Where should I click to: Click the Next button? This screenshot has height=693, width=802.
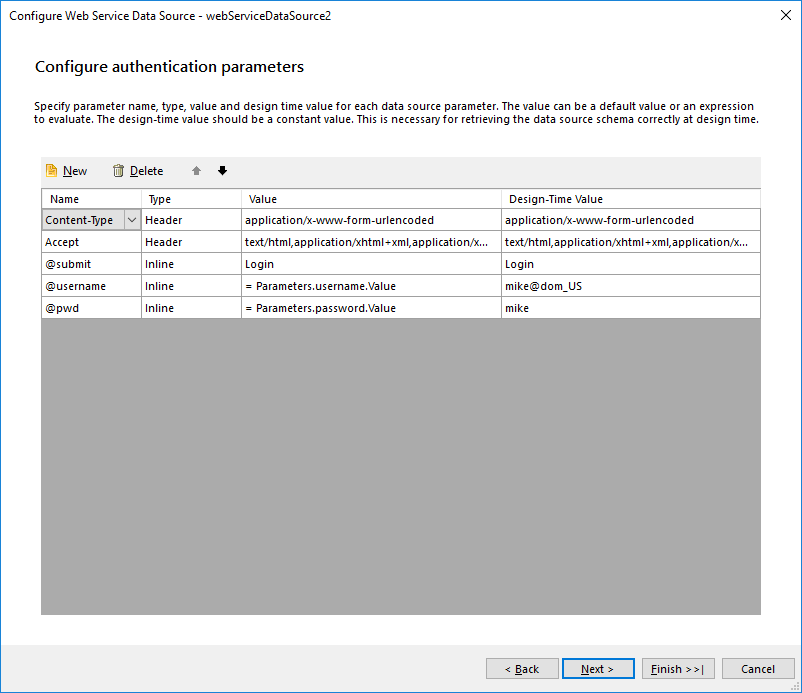(x=597, y=668)
